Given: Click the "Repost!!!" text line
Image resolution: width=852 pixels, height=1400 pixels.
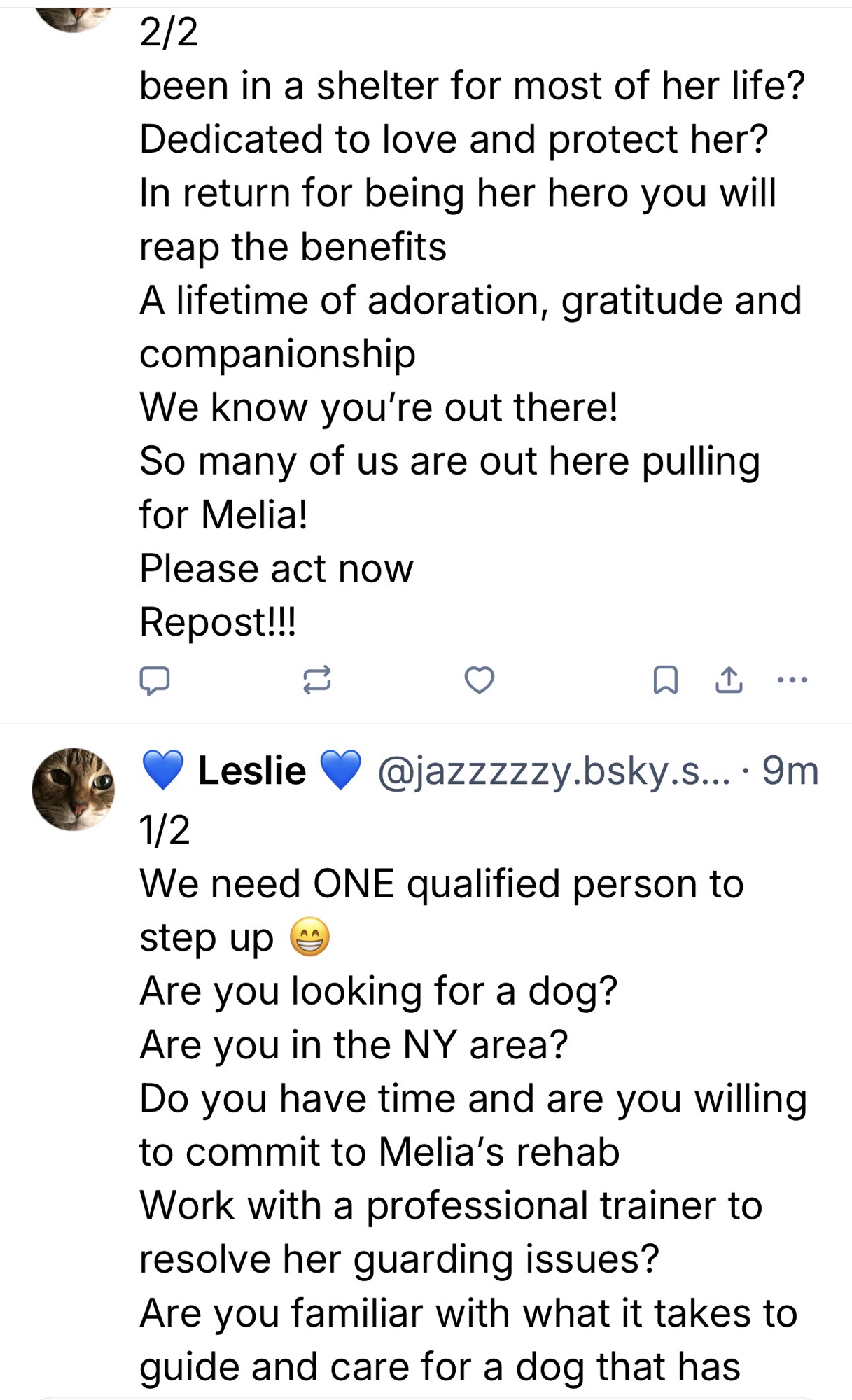Looking at the screenshot, I should pyautogui.click(x=218, y=622).
